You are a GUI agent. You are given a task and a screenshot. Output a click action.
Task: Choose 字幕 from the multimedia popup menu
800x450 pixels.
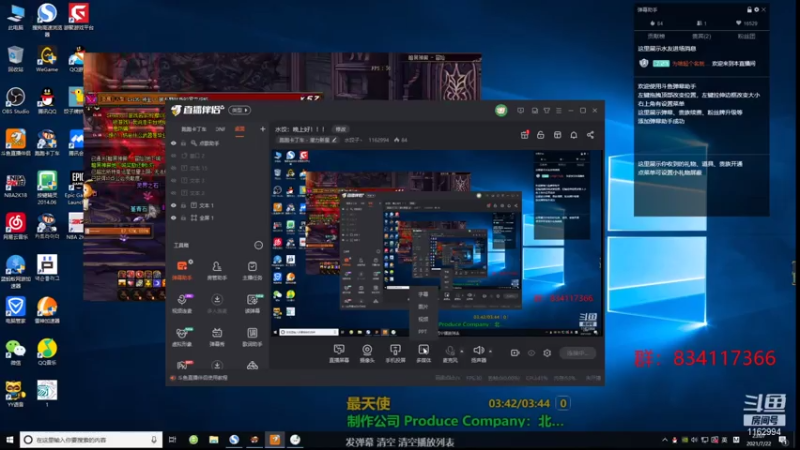pyautogui.click(x=423, y=294)
